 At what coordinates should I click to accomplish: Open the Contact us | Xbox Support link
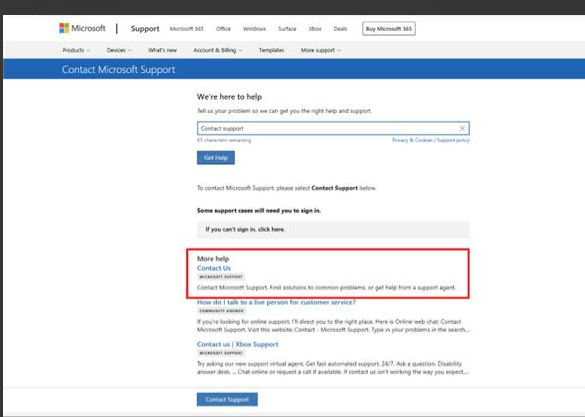pyautogui.click(x=237, y=344)
